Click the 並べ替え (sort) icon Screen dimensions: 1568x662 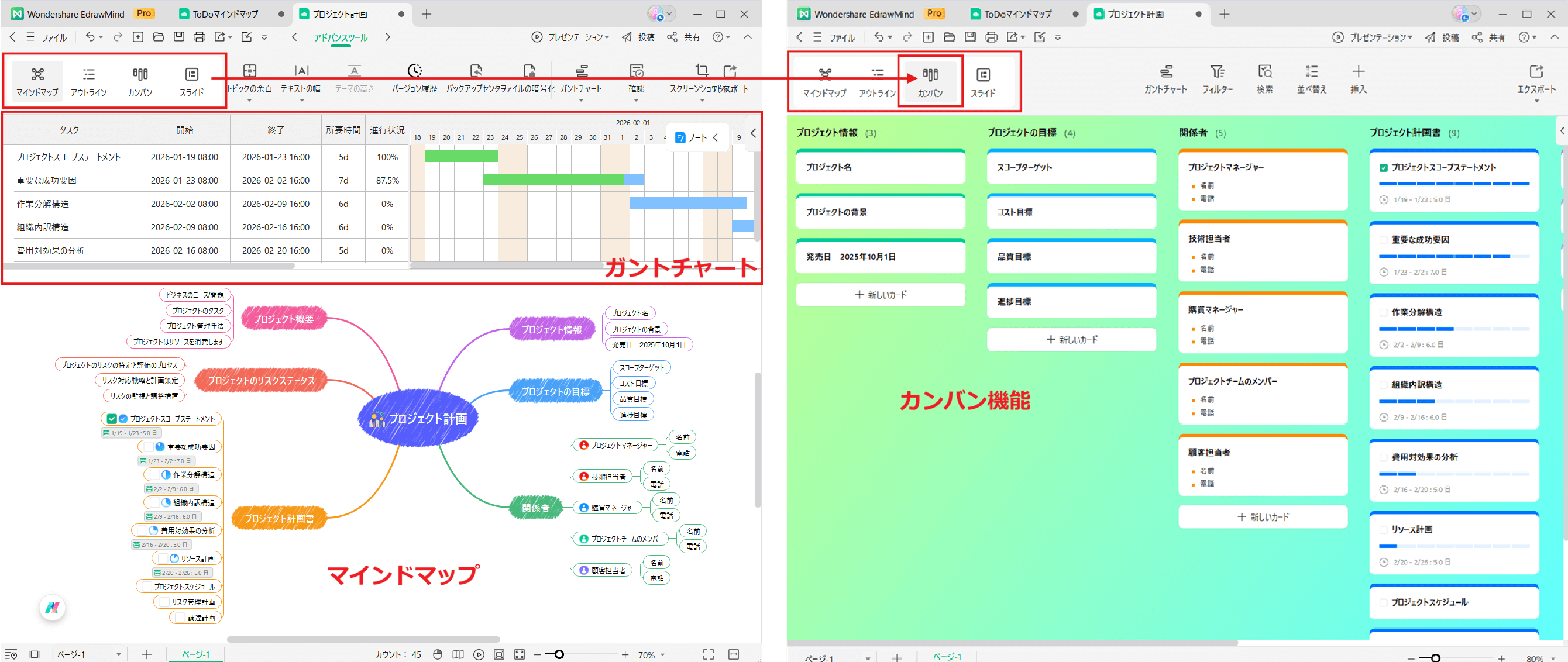coord(1312,79)
